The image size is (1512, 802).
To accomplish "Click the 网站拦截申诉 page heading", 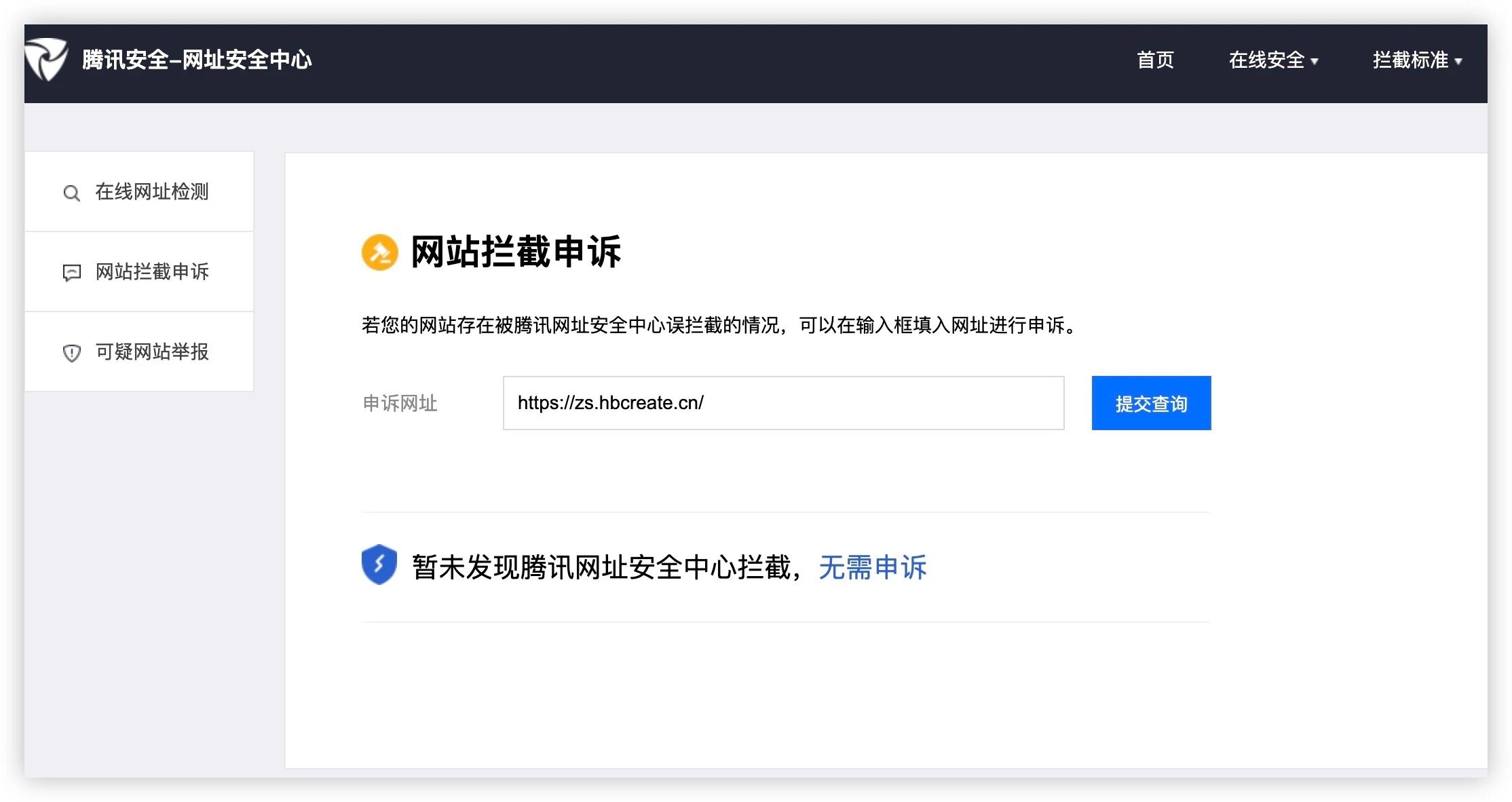I will click(516, 252).
